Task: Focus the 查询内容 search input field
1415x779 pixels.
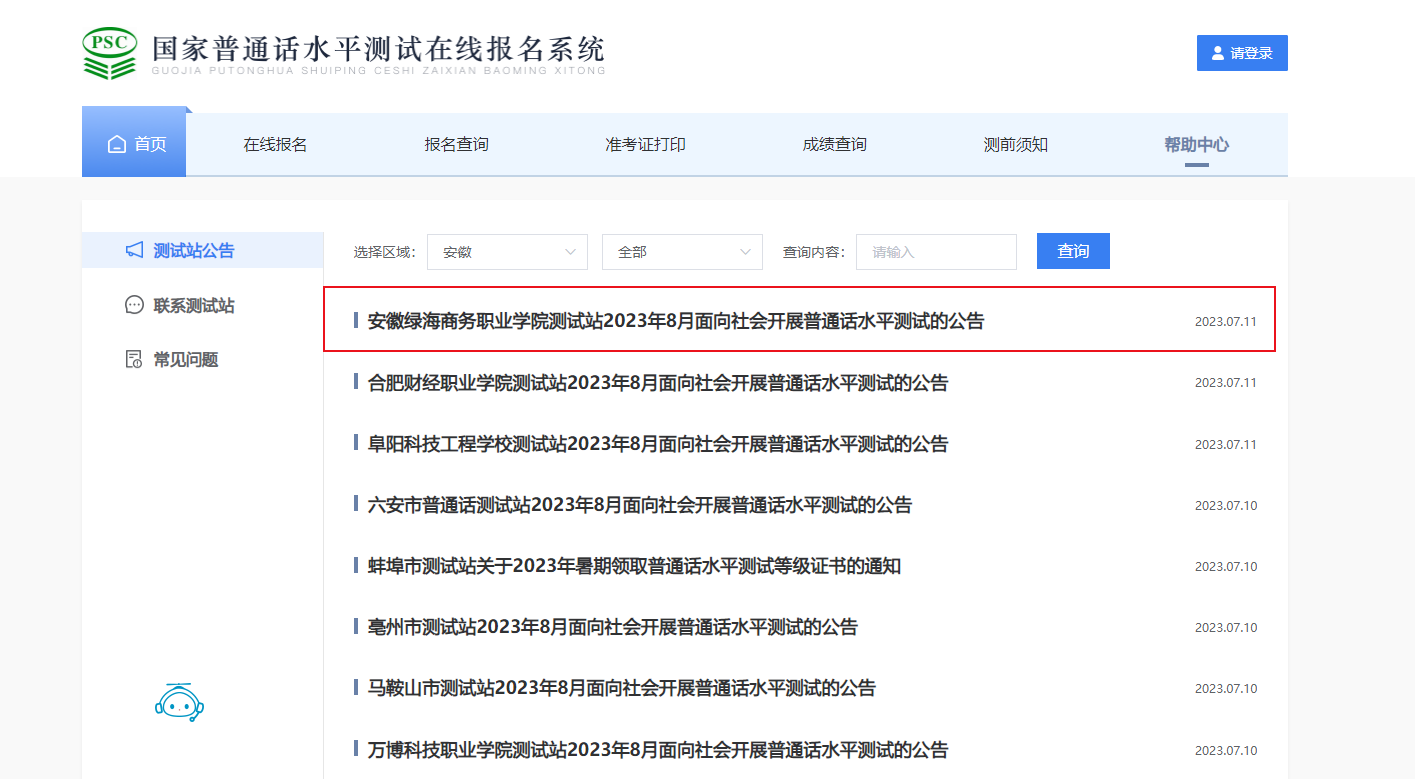Action: (936, 252)
